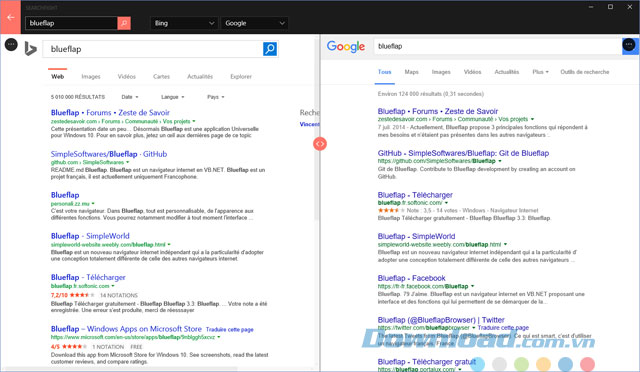Open the Bing engine dropdown in app bar
Image resolution: width=640 pixels, height=372 pixels.
(184, 23)
